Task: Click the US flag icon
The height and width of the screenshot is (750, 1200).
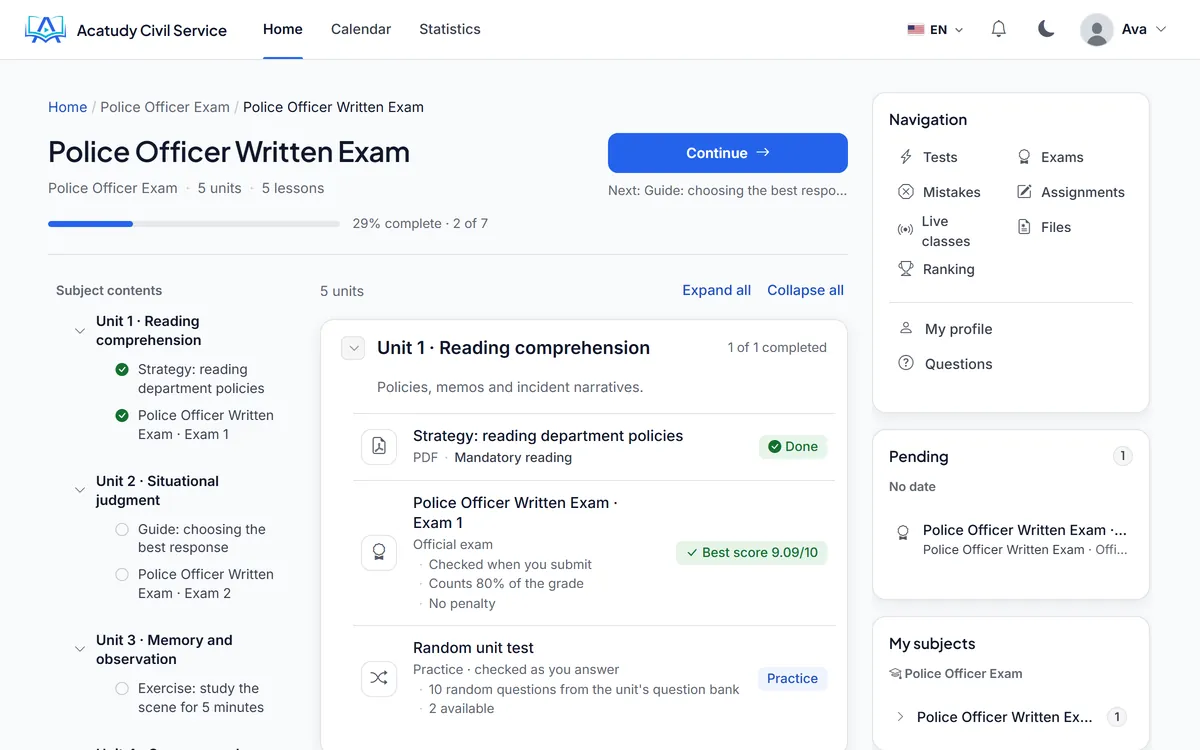Action: tap(916, 30)
